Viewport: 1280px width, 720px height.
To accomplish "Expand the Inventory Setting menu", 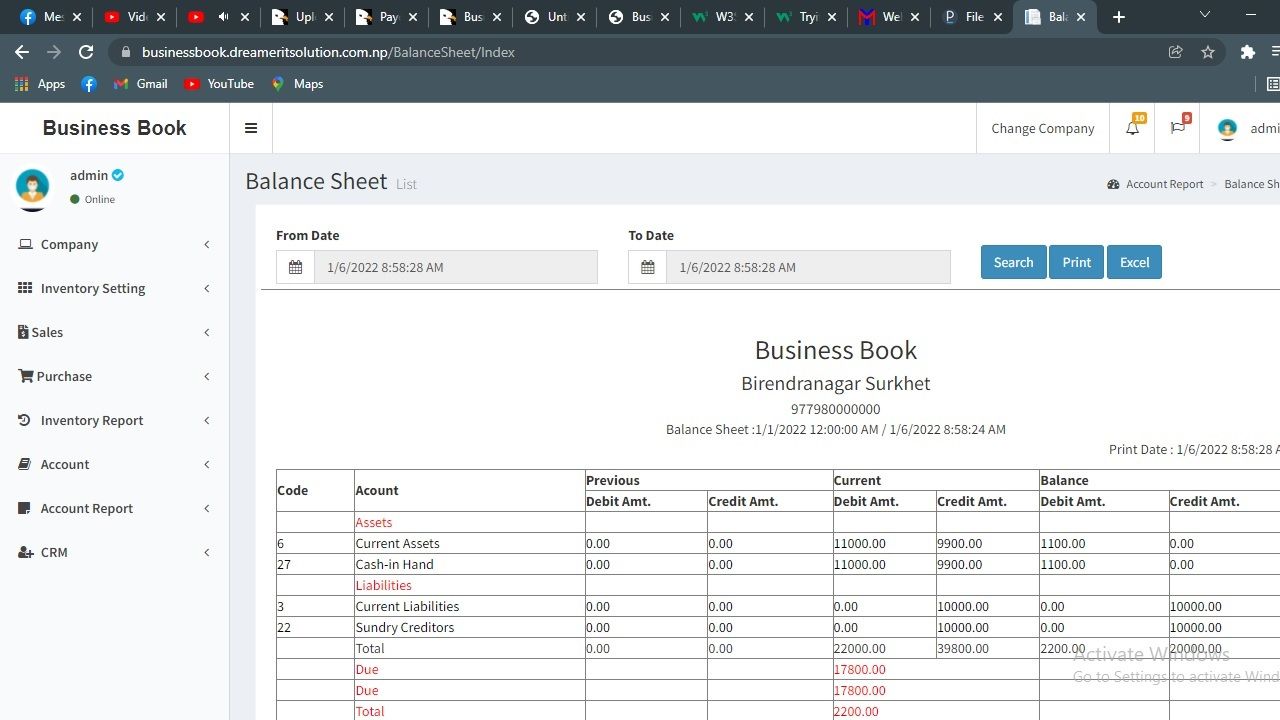I will click(93, 288).
